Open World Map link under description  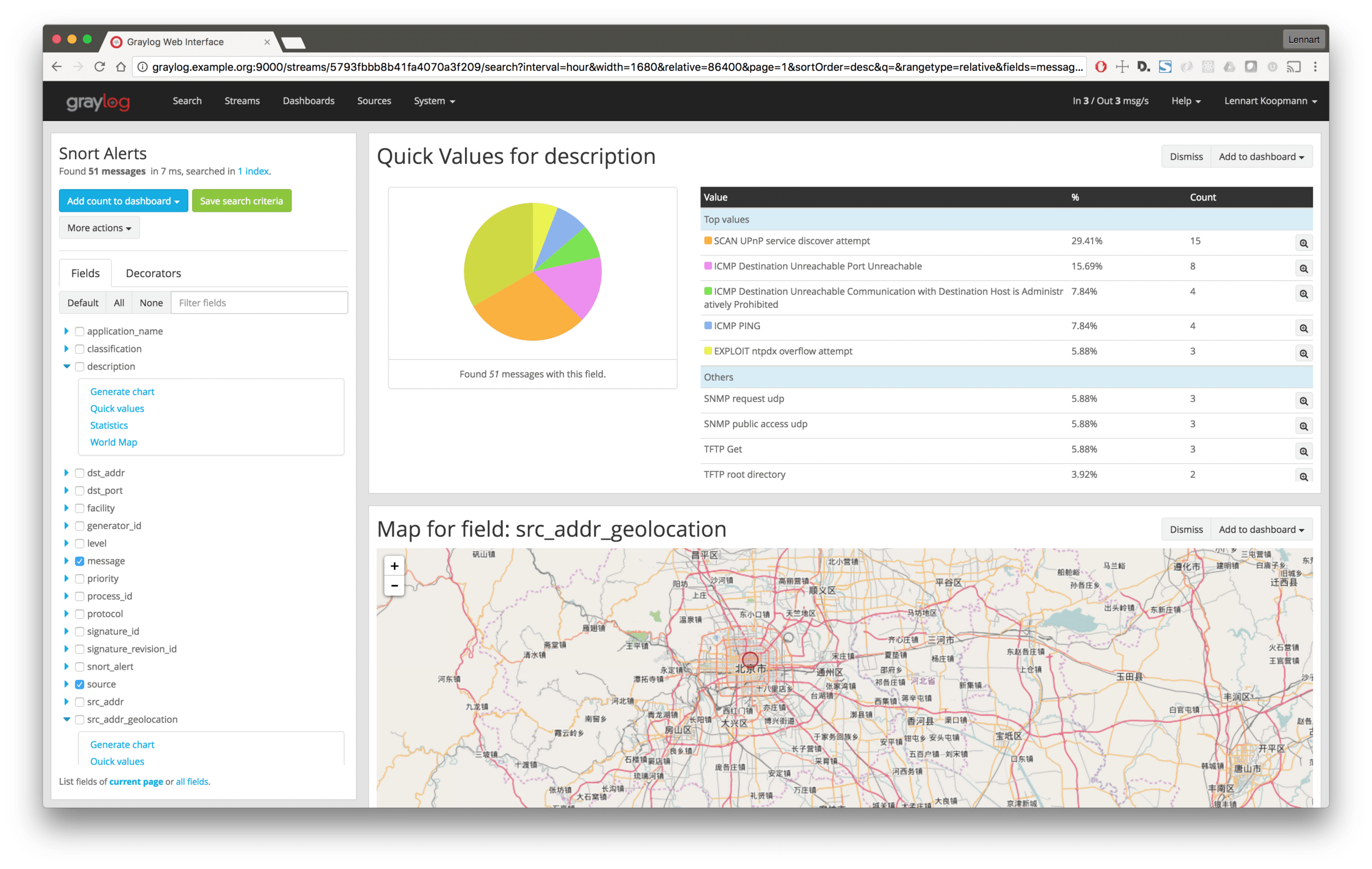pos(114,442)
